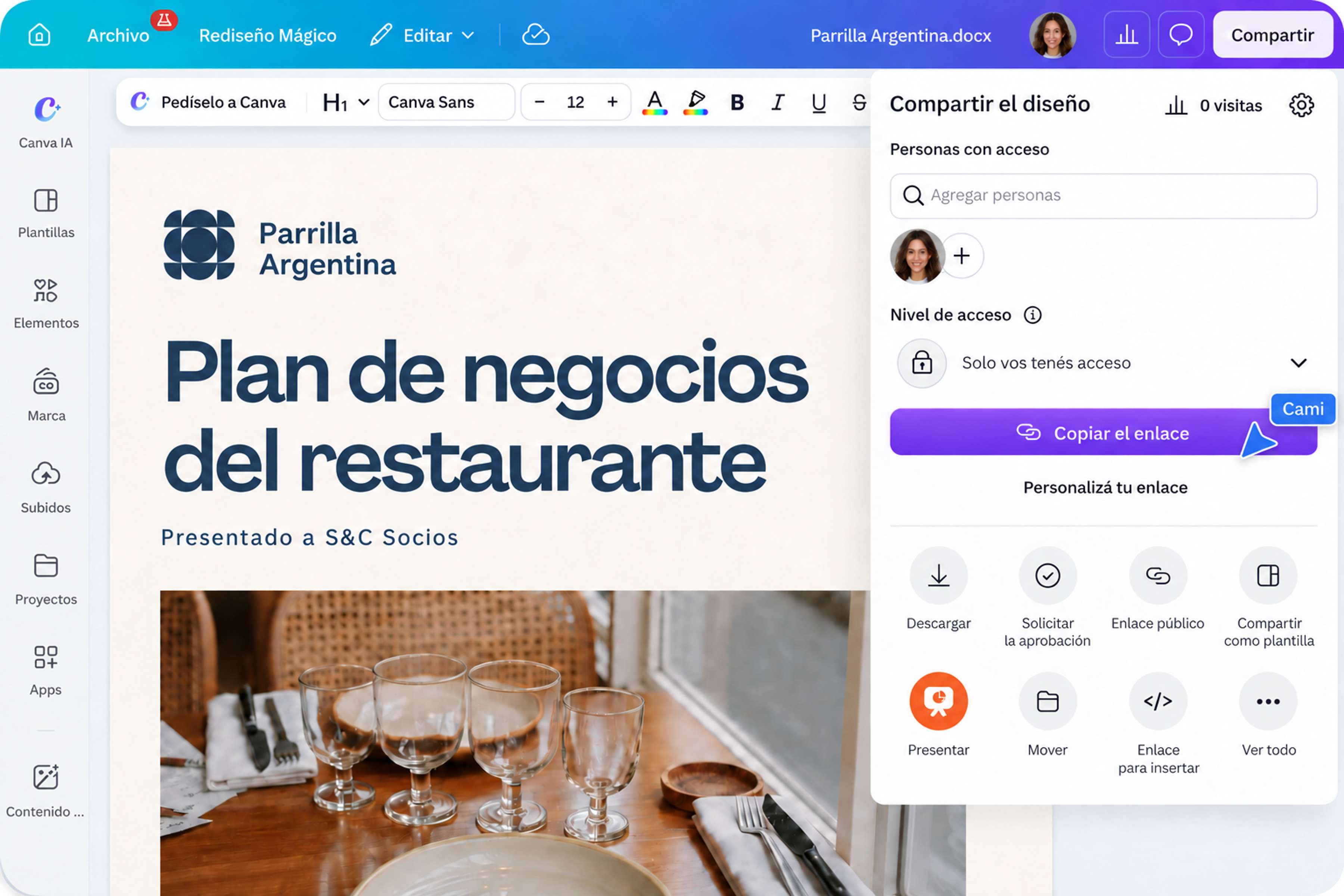Click the lock icon in access level
The image size is (1344, 896).
[922, 363]
